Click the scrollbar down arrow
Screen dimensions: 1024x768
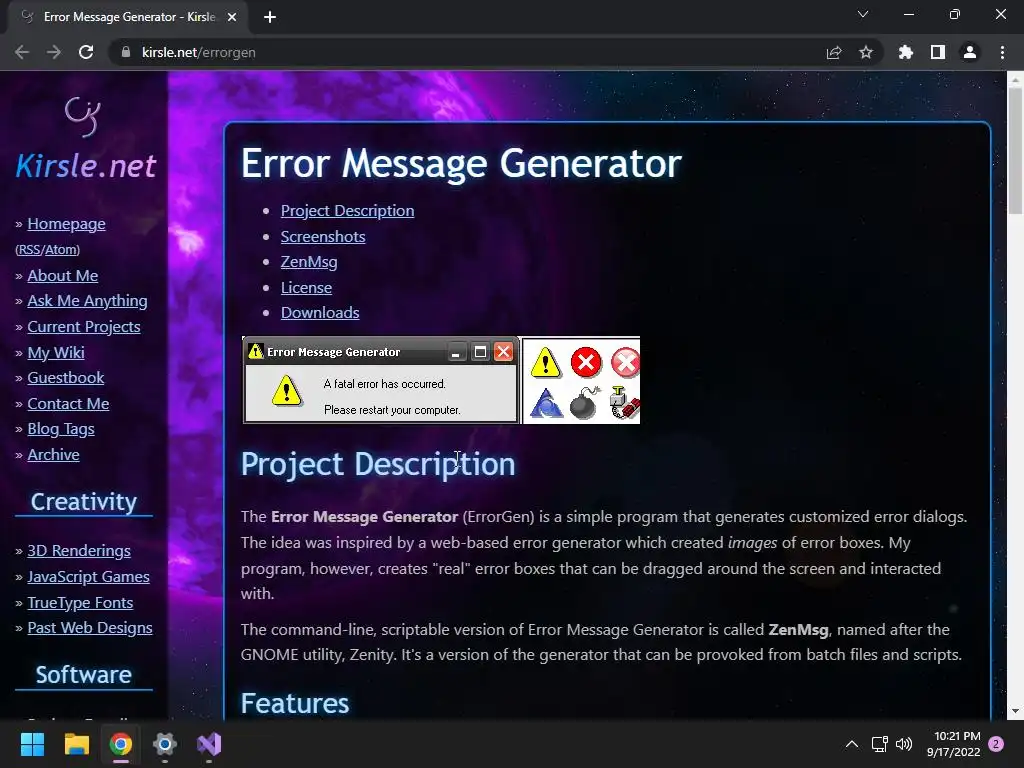click(x=1015, y=711)
